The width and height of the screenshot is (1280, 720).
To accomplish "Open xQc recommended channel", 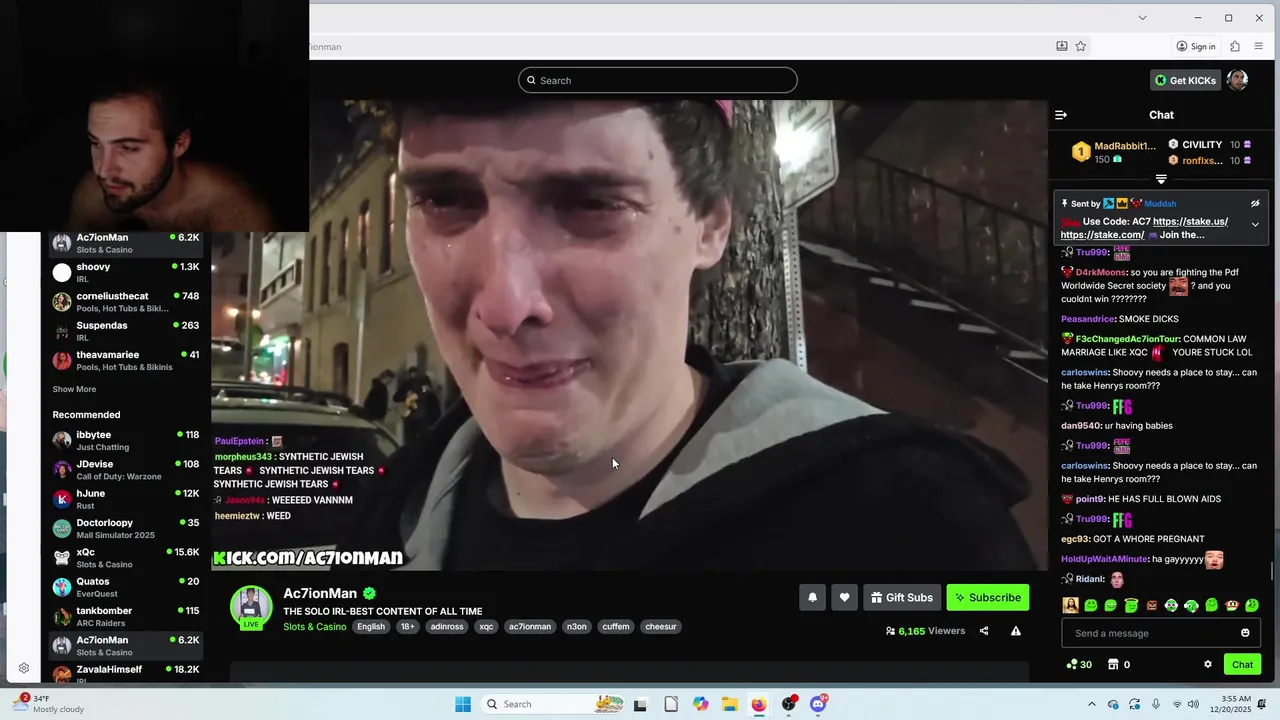I will pos(127,558).
